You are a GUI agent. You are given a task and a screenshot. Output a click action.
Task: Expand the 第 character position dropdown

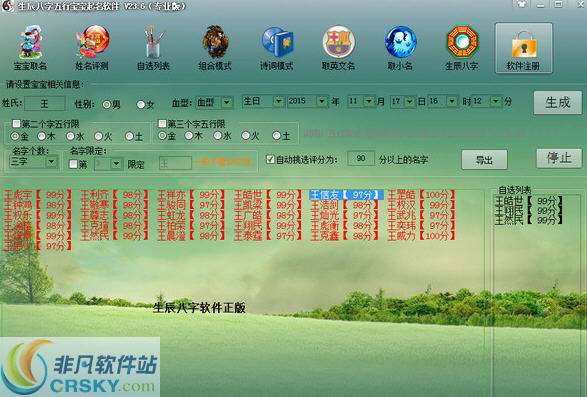[x=116, y=164]
